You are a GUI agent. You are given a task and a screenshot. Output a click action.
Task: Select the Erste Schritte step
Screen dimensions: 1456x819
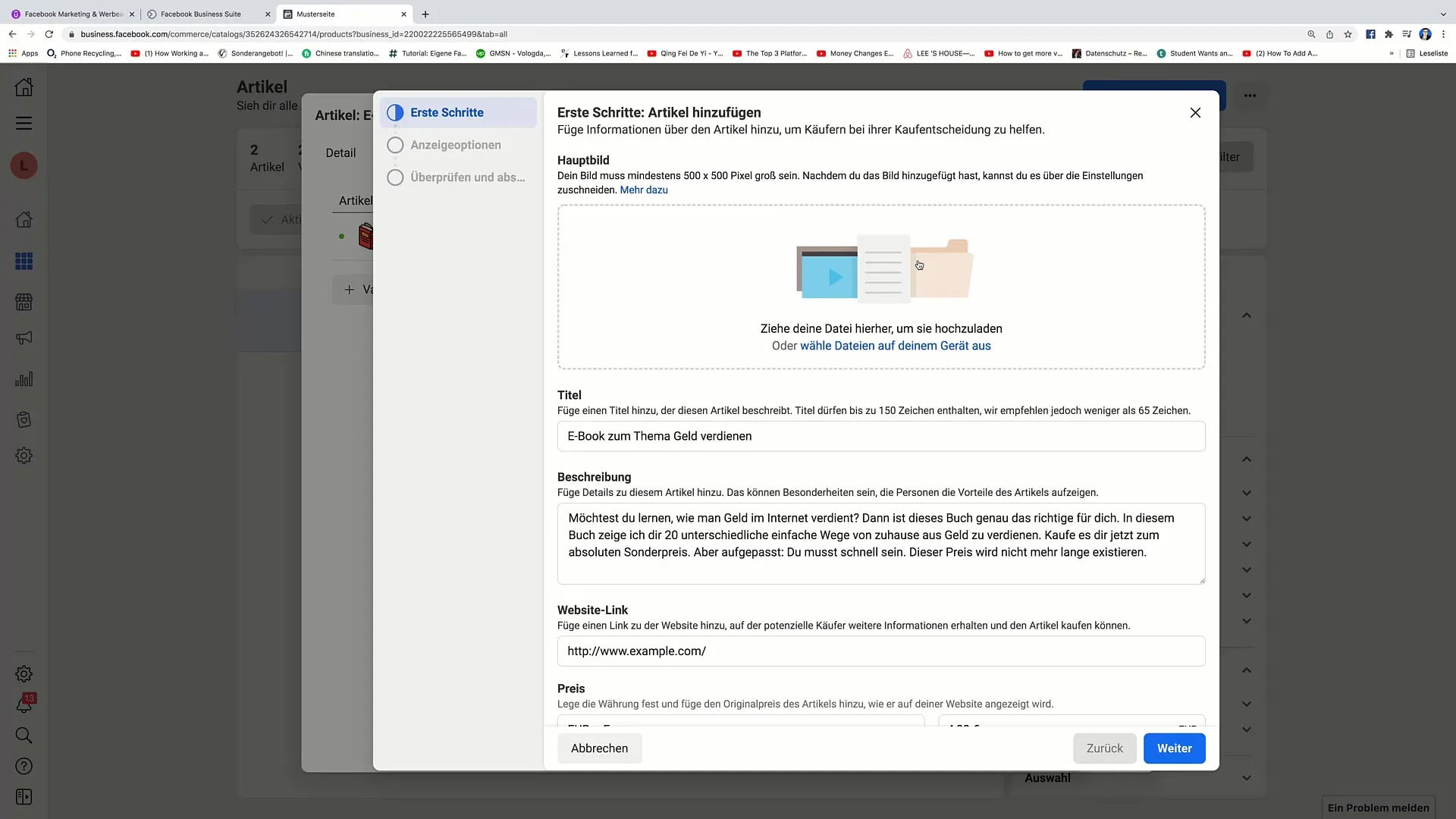tap(458, 112)
